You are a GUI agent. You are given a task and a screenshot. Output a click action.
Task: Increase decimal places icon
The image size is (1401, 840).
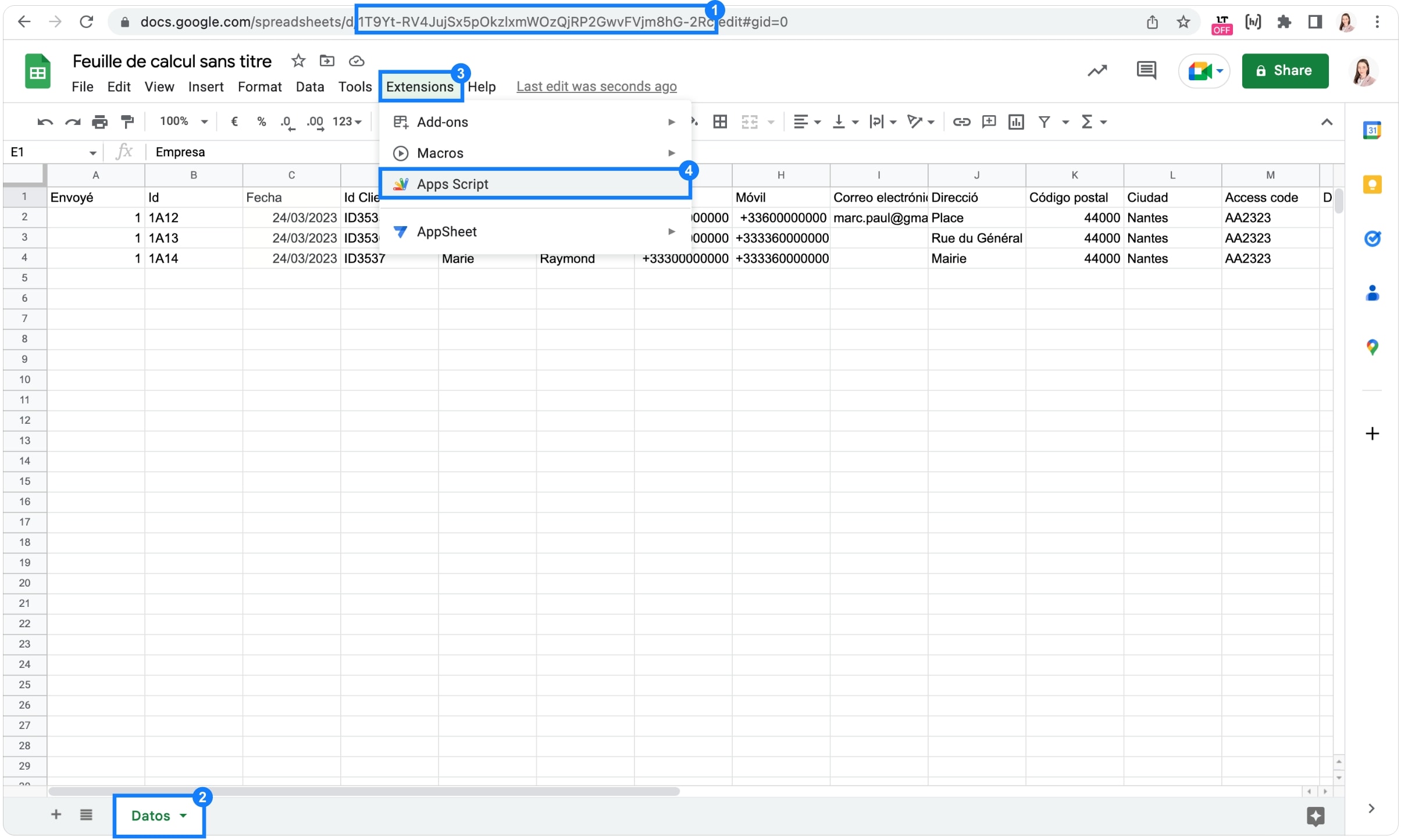pos(315,123)
